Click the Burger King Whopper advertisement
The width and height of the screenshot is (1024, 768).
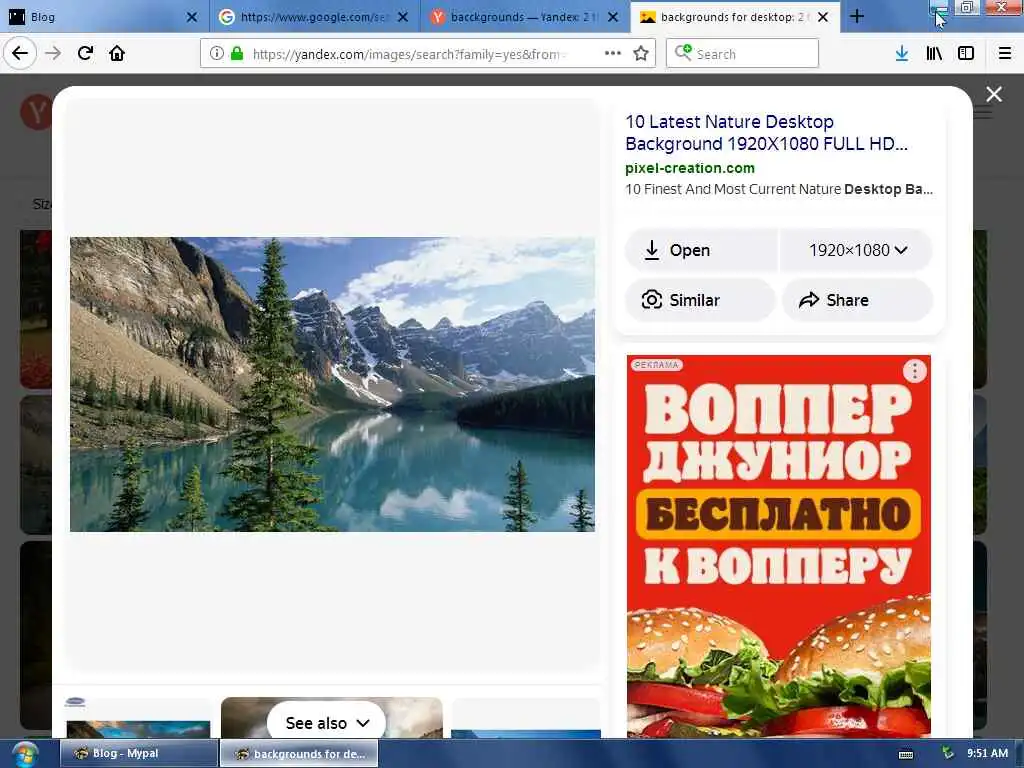pos(778,546)
